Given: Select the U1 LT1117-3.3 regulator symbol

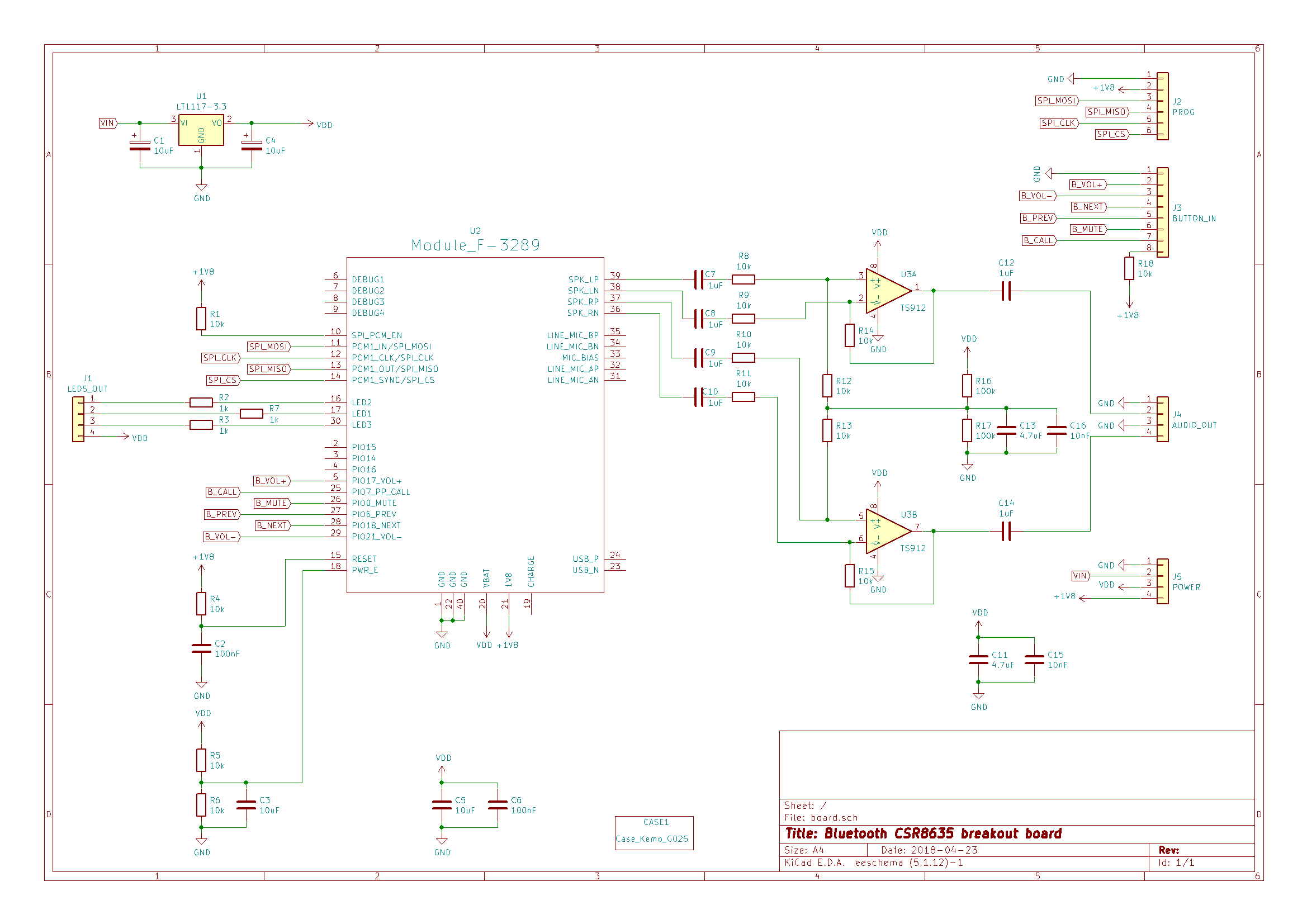Looking at the screenshot, I should [x=201, y=130].
